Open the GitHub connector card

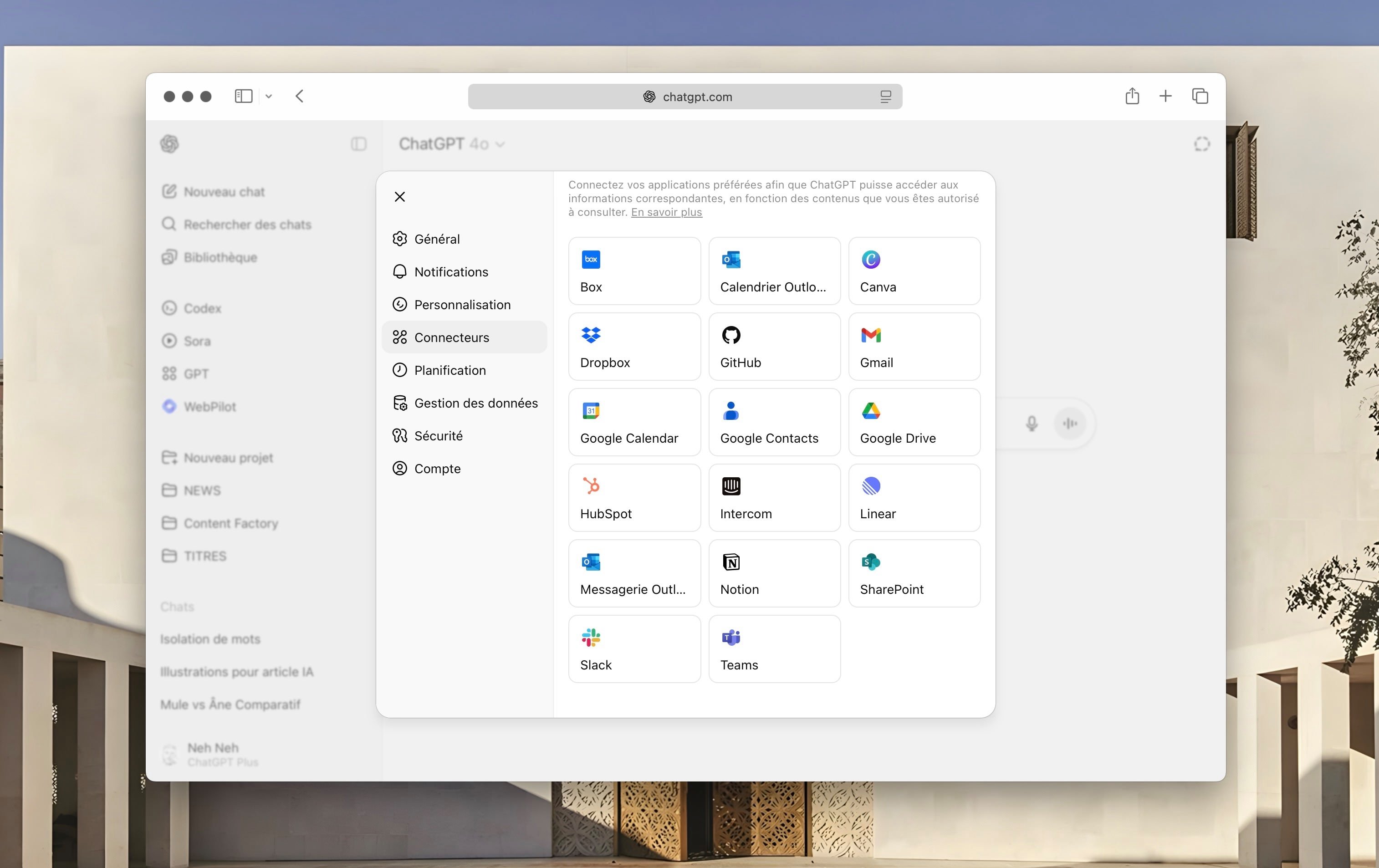774,347
